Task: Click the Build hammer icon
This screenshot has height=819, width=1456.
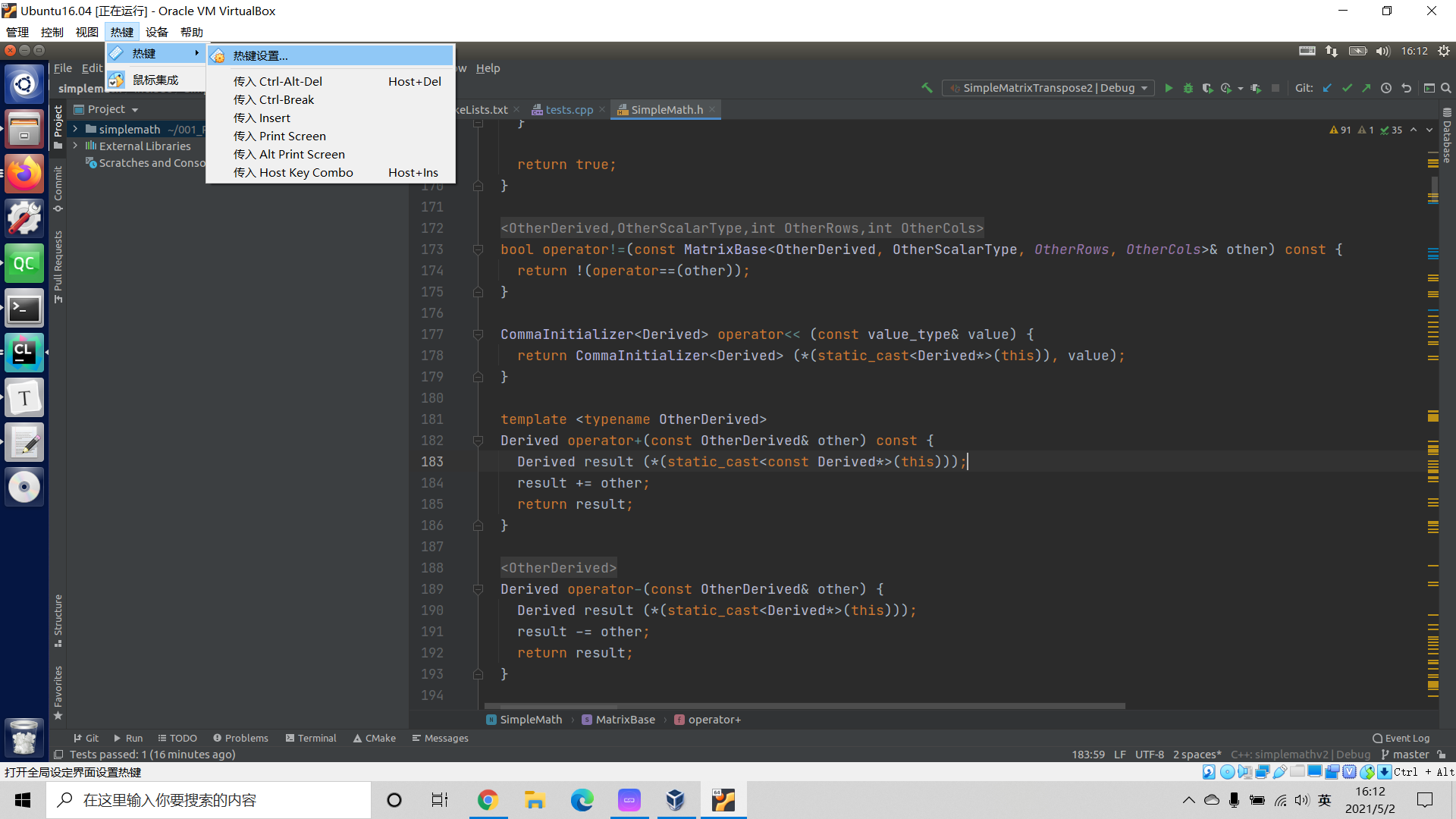Action: 927,88
